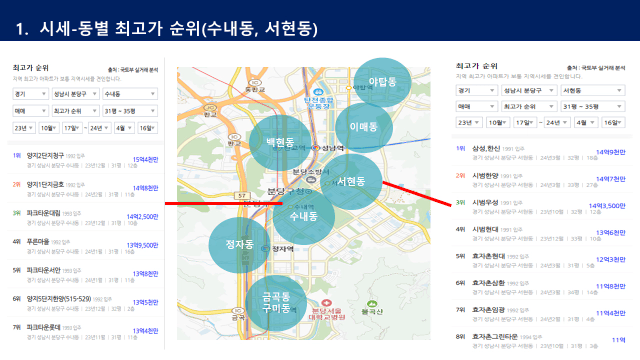
Task: Open right panel 23년 start year dropdown
Action: (x=469, y=122)
